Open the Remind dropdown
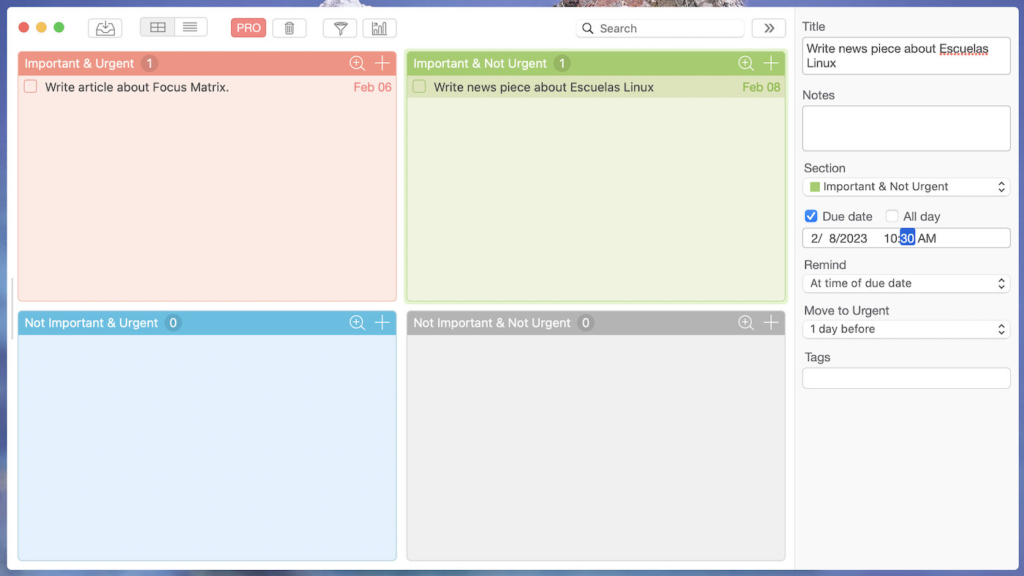1024x576 pixels. click(x=905, y=283)
